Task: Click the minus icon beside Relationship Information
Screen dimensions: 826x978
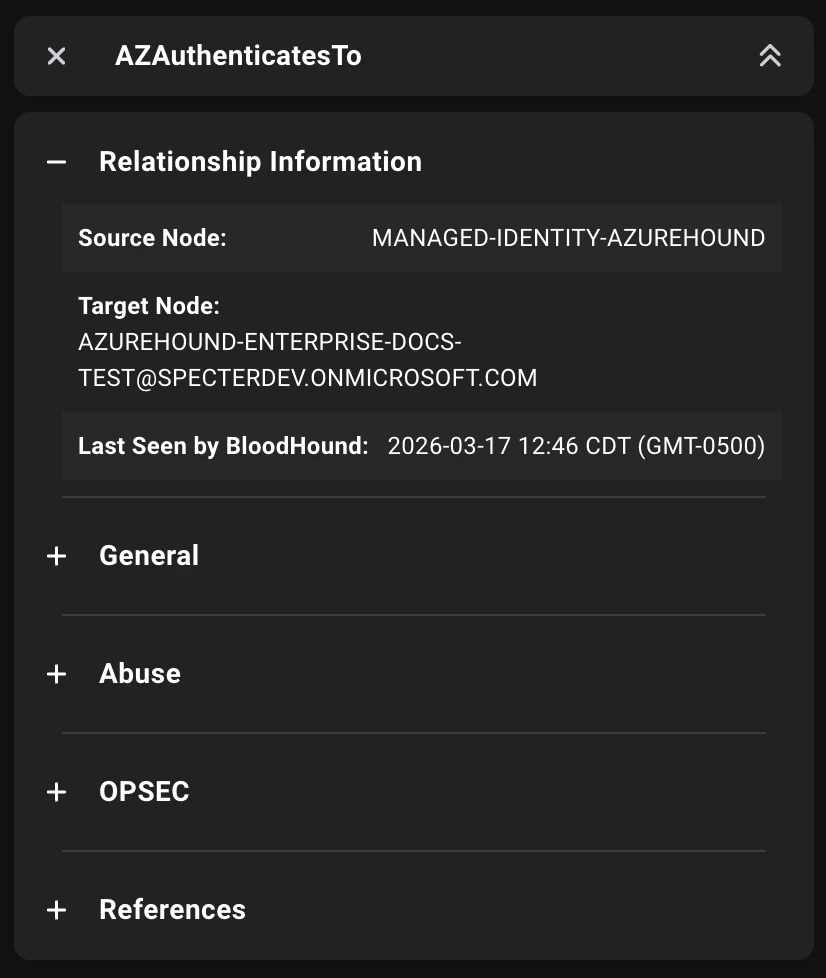Action: click(x=57, y=161)
